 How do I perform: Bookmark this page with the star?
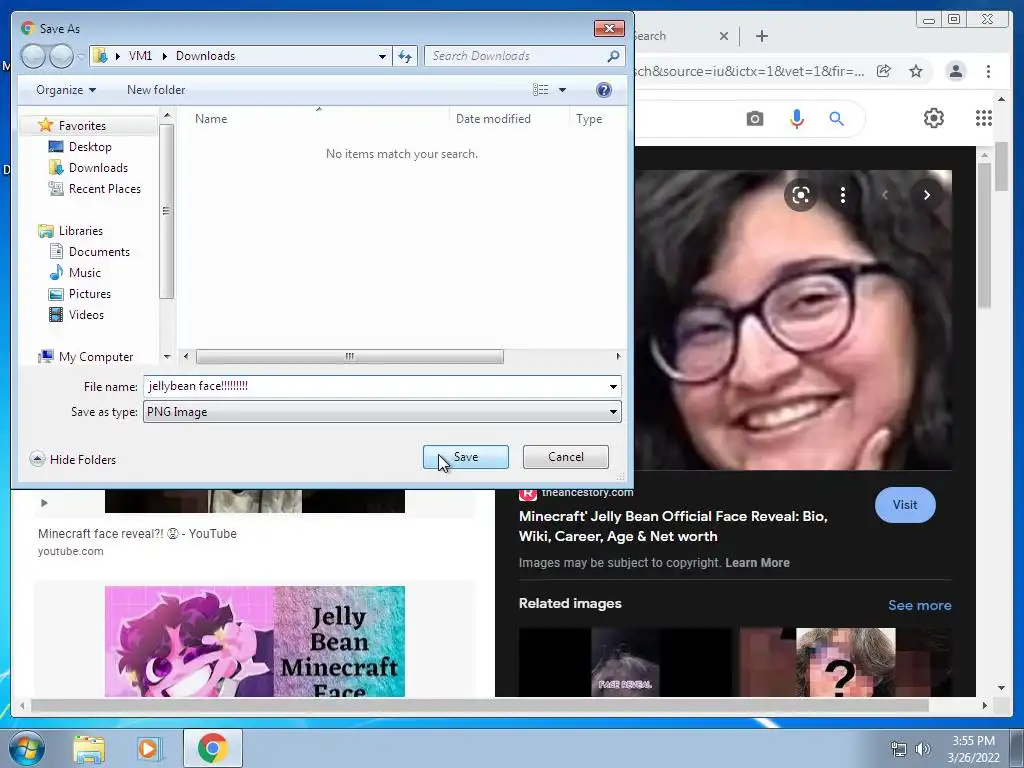click(916, 71)
